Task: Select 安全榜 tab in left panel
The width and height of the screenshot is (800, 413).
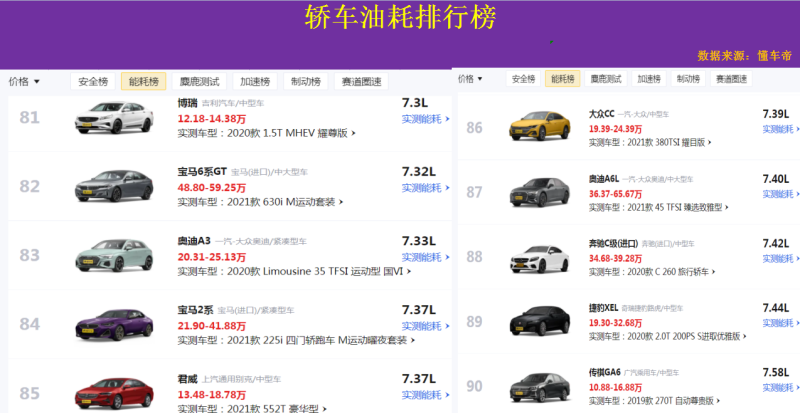Action: coord(93,82)
